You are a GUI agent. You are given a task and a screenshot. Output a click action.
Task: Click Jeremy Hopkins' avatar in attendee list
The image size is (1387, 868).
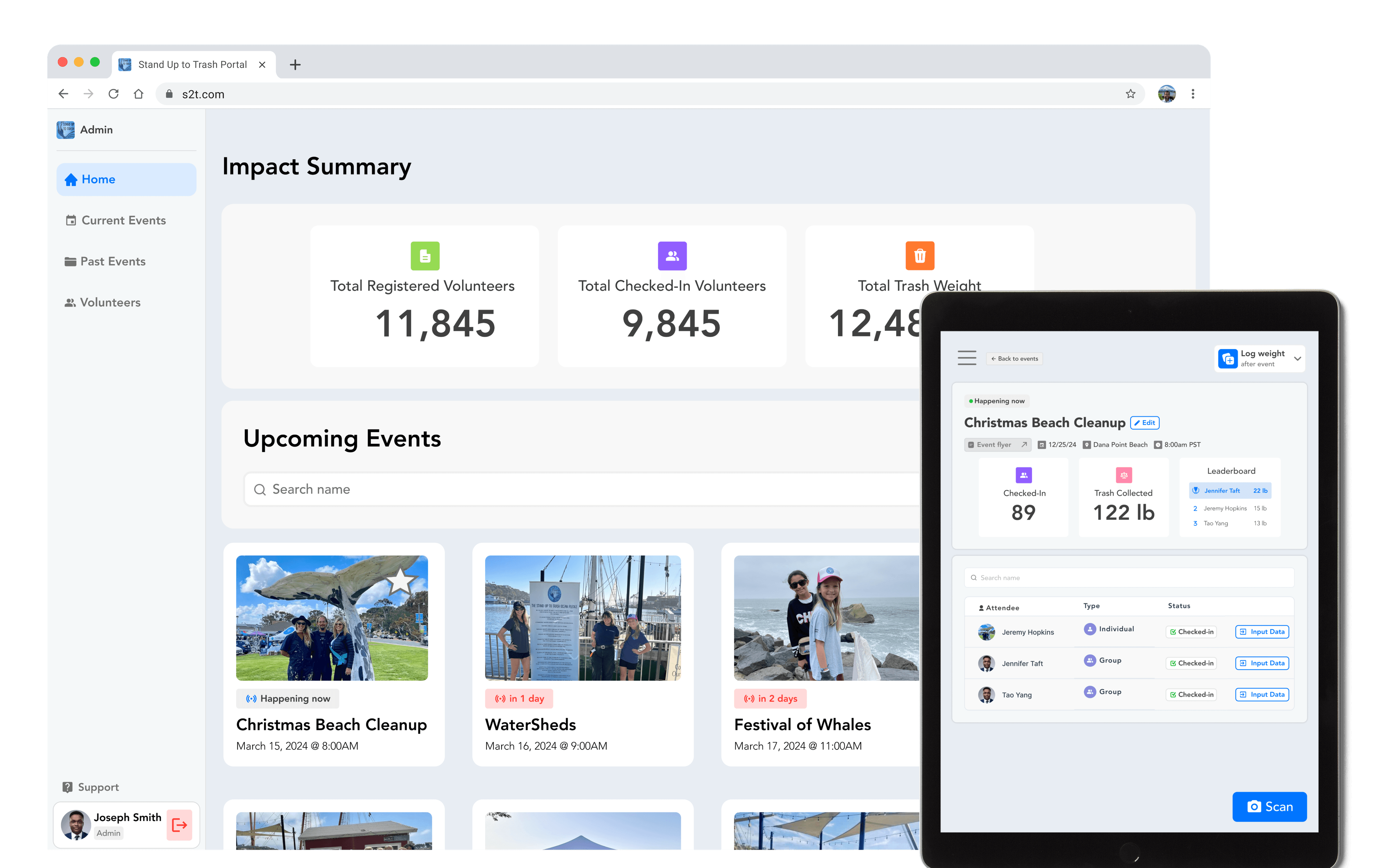[x=986, y=632]
